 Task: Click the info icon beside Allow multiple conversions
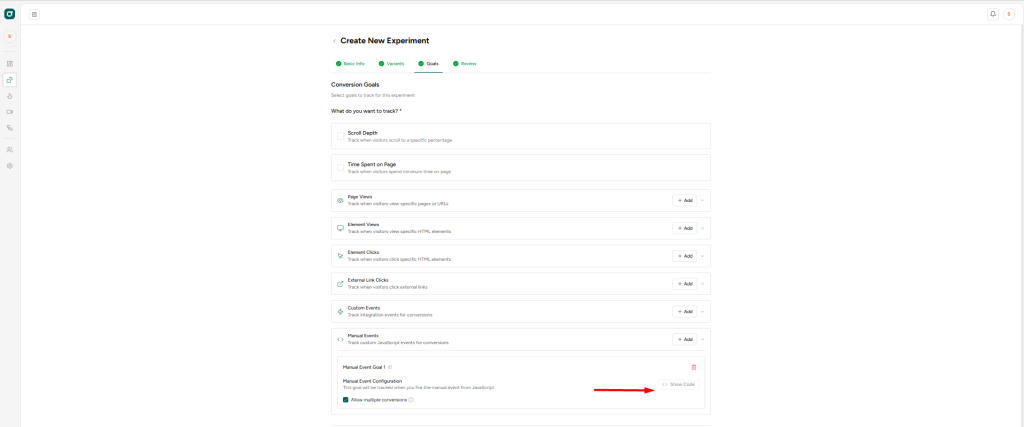(x=411, y=399)
